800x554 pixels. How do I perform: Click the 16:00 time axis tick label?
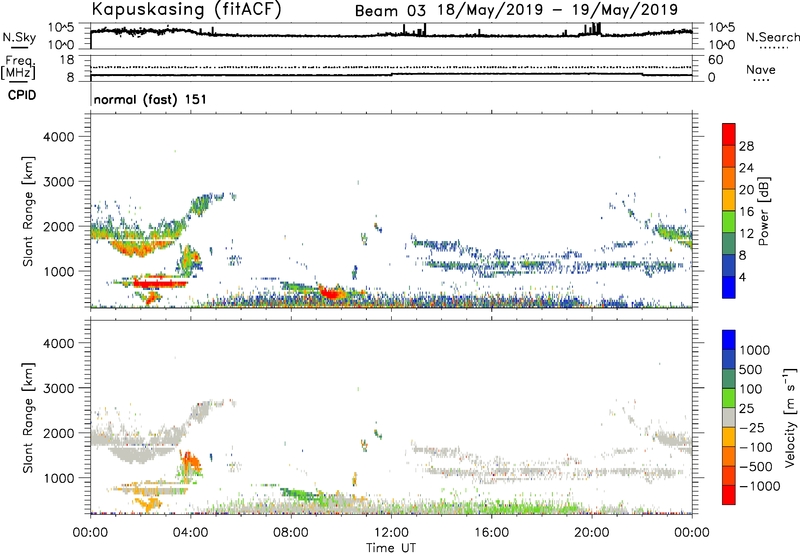491,533
